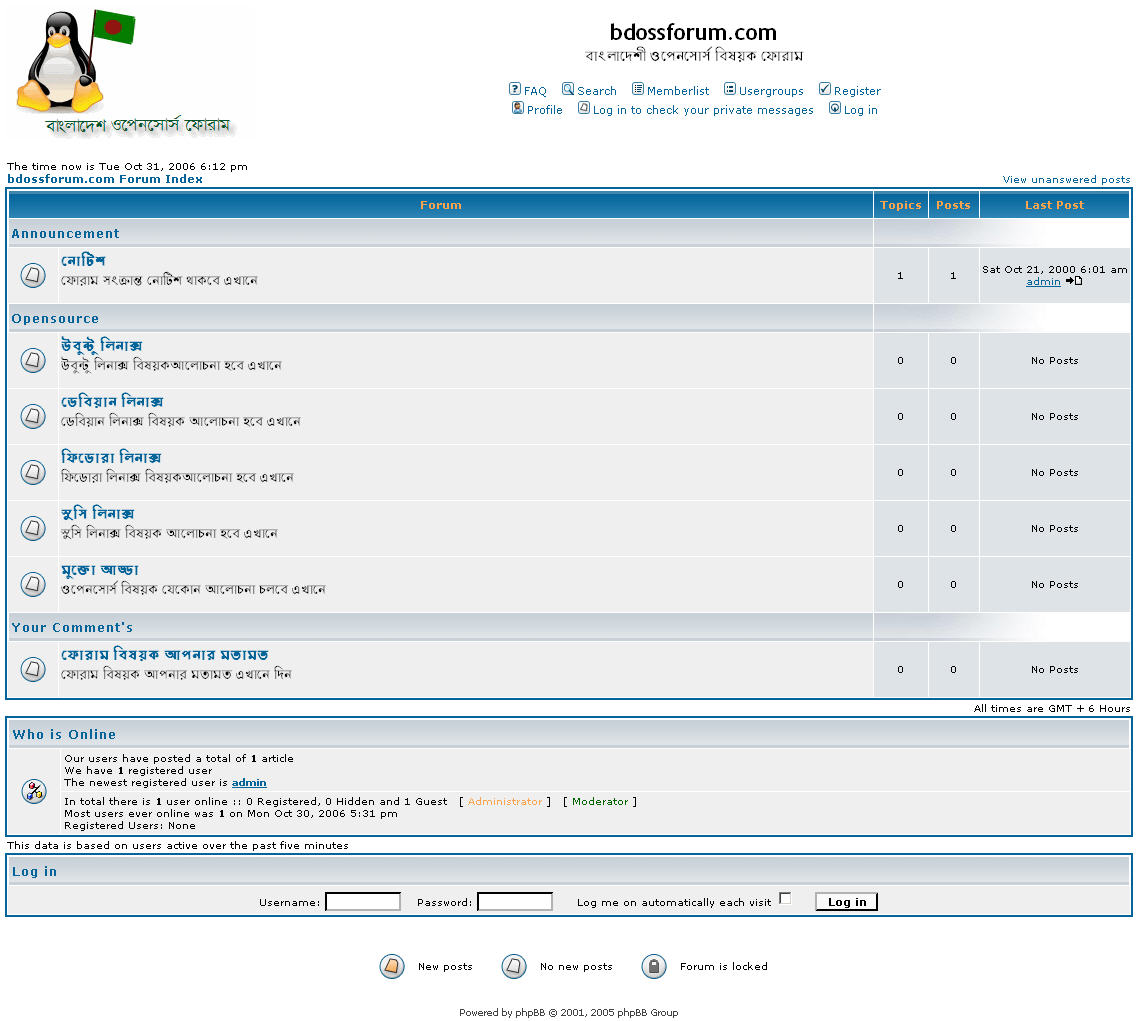Click the folder icon for মুক্তো আড্ডা
Image resolution: width=1138 pixels, height=1021 pixels.
[33, 583]
